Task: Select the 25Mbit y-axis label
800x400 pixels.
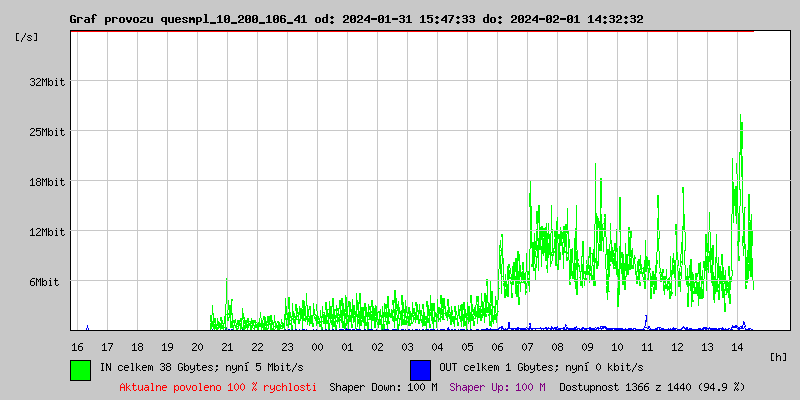Action: 47,132
